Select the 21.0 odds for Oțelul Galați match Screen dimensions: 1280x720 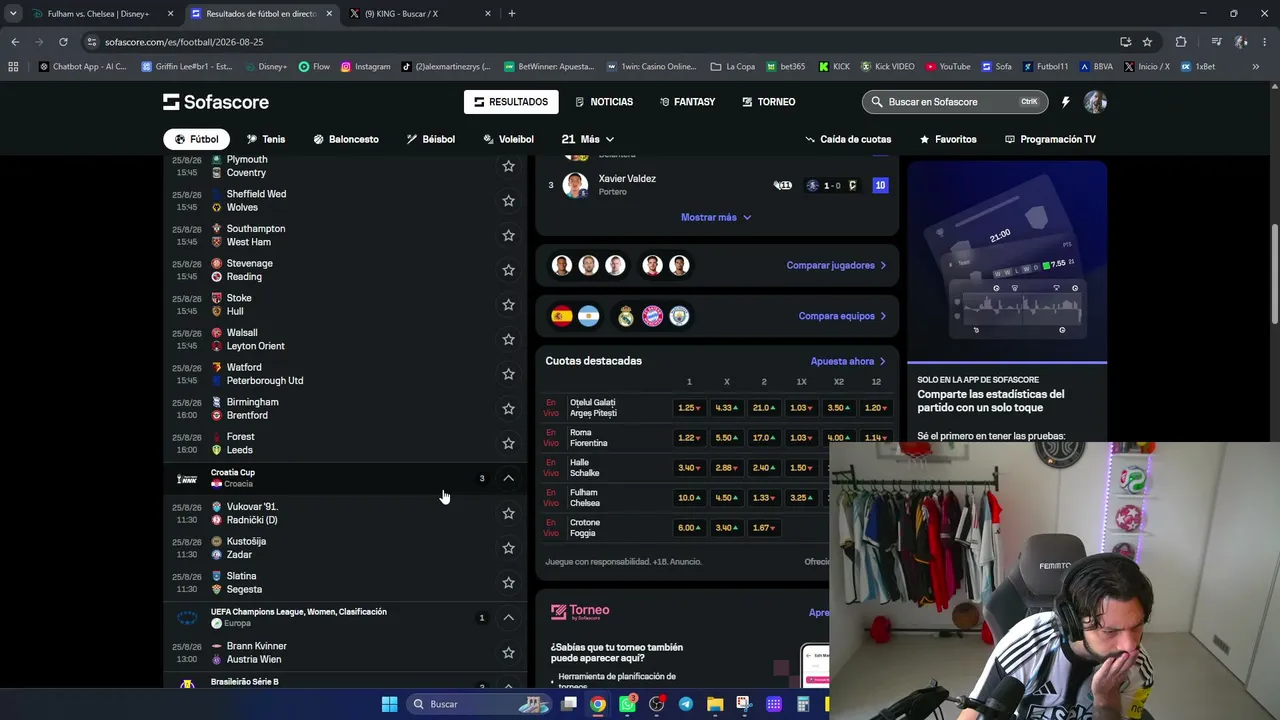764,408
